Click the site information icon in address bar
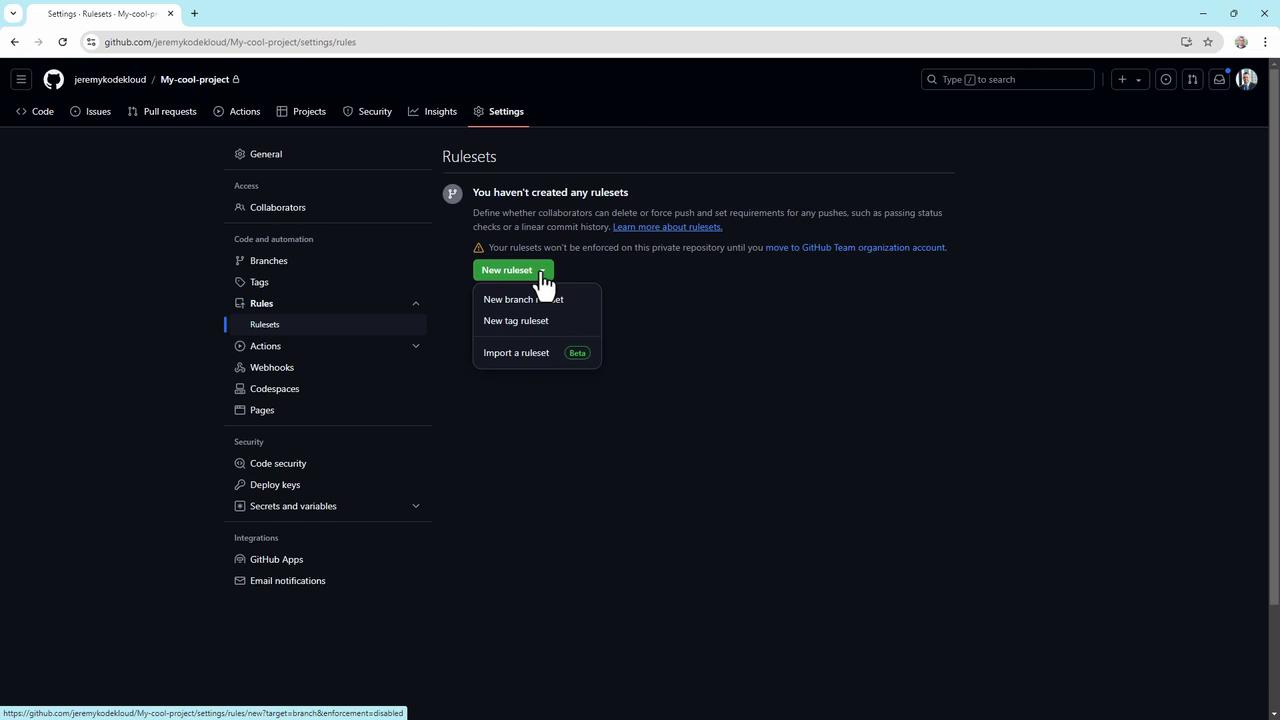1280x720 pixels. (x=91, y=42)
